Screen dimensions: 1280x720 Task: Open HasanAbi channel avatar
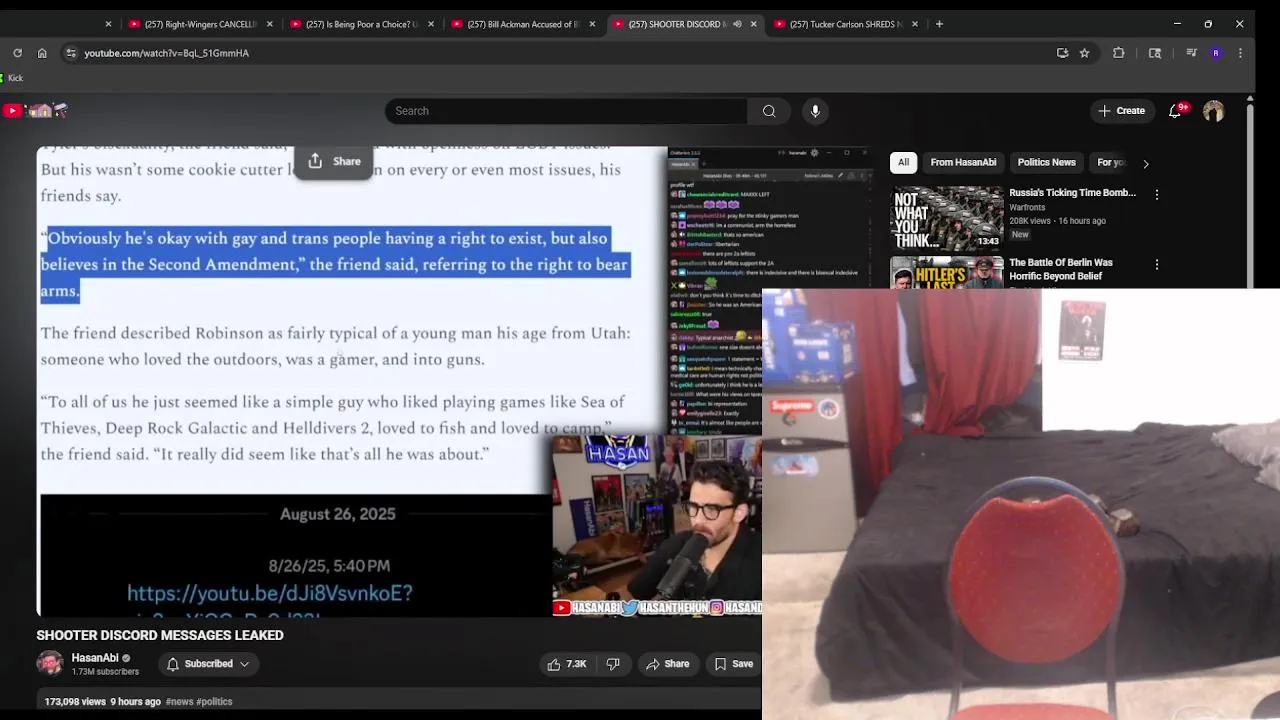point(50,663)
